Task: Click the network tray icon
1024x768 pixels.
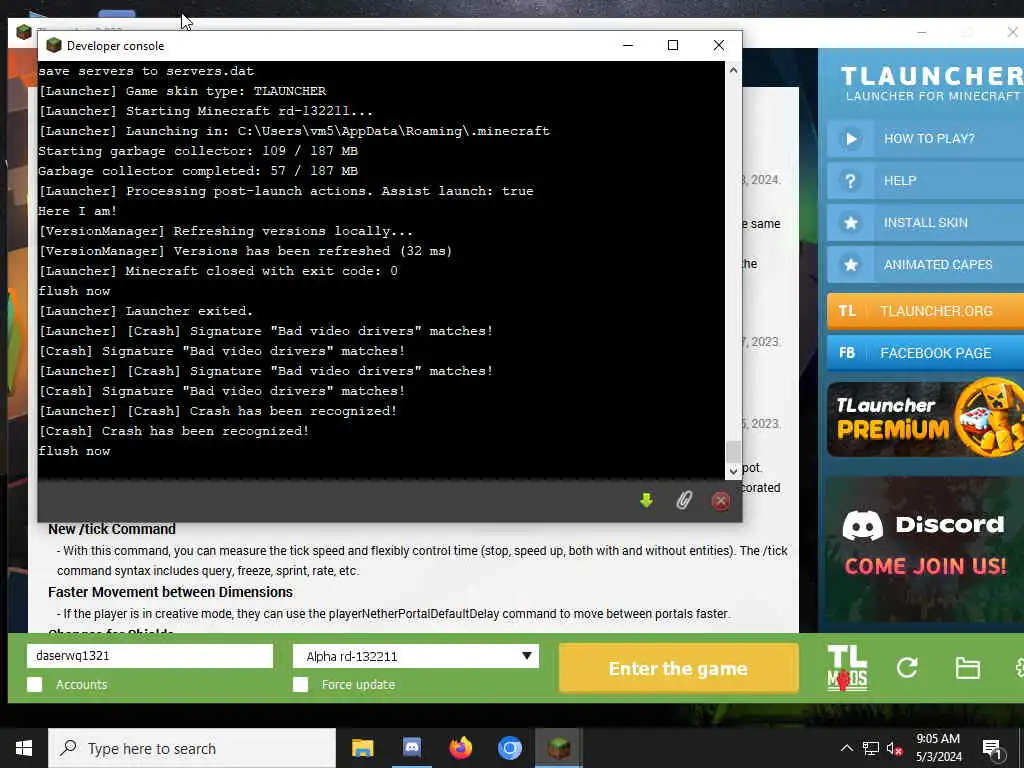Action: pyautogui.click(x=871, y=748)
